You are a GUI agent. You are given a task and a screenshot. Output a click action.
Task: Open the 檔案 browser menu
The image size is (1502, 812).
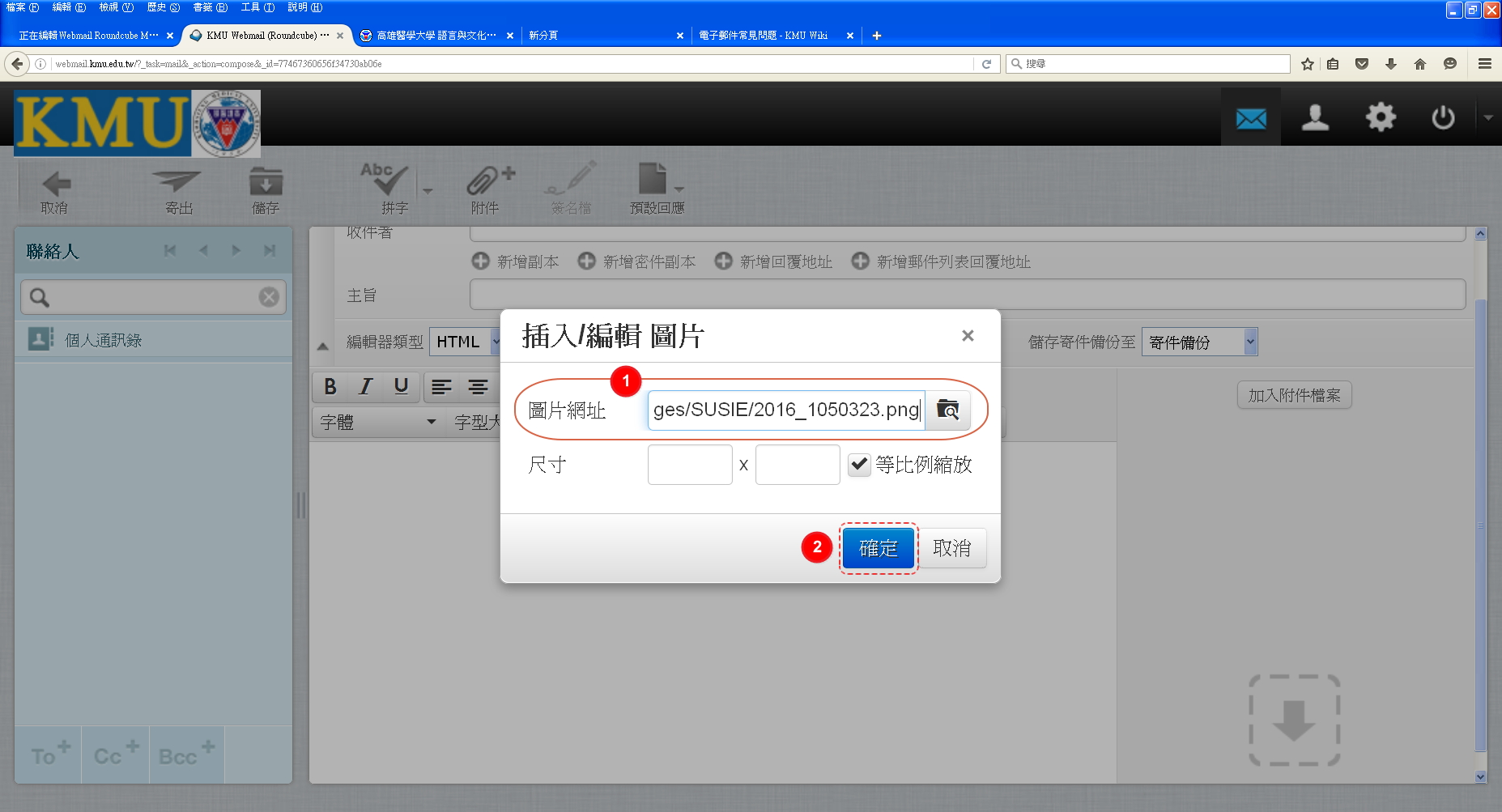[22, 7]
